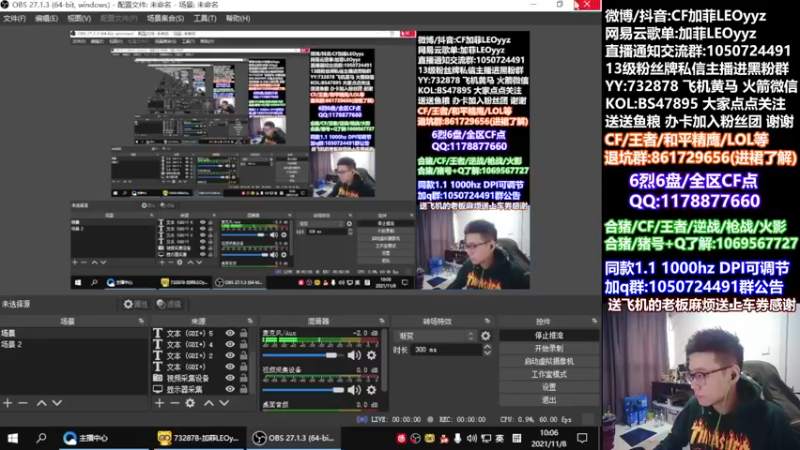
Task: Open 设置 settings button
Action: tap(549, 387)
